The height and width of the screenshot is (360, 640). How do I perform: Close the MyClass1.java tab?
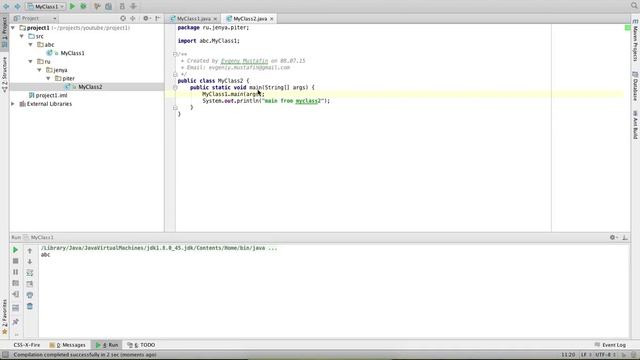(x=215, y=19)
